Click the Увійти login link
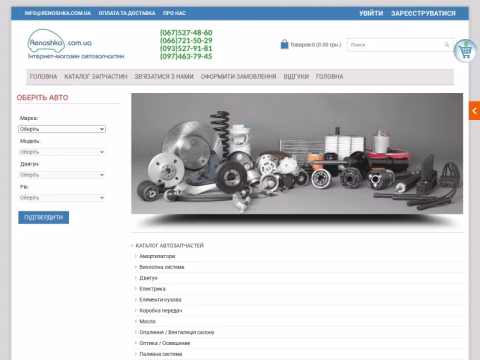480x360 pixels. click(x=371, y=13)
